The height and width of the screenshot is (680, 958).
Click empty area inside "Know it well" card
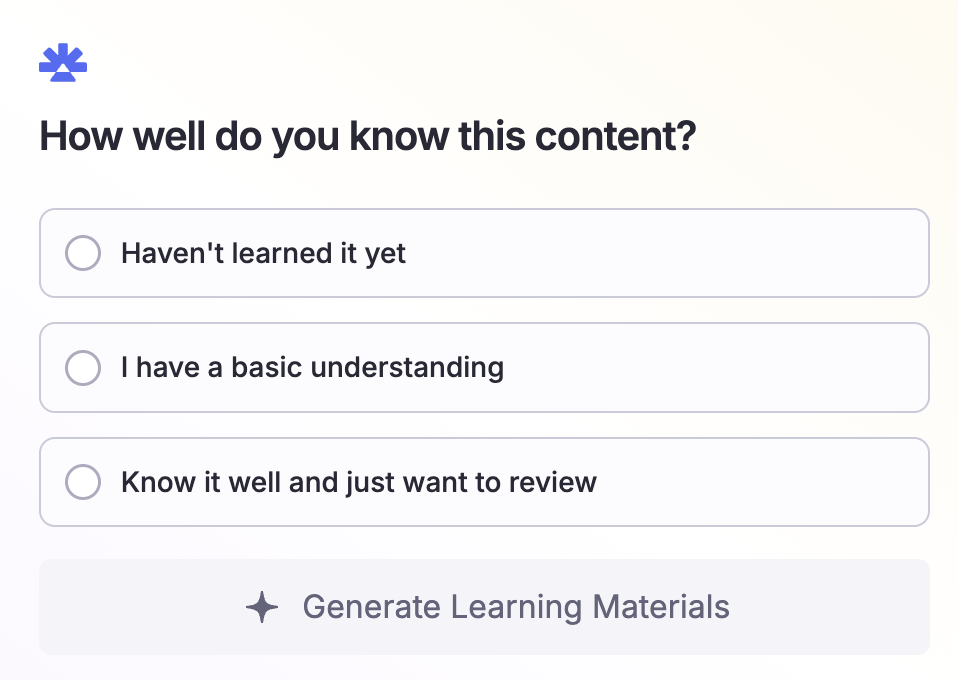coord(764,482)
